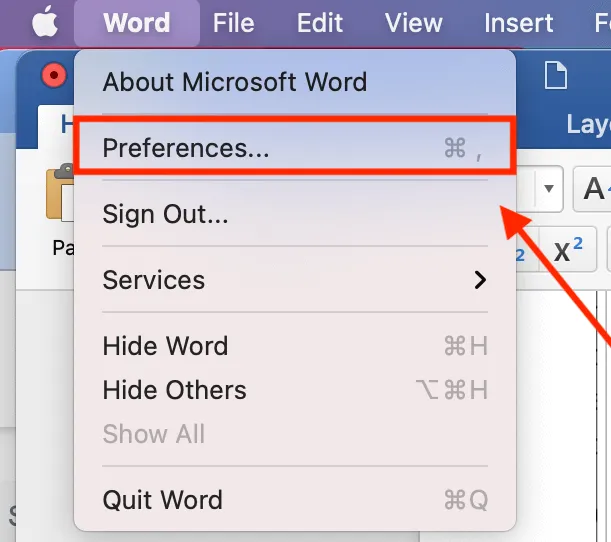Select Hide Word
The width and height of the screenshot is (611, 542).
tap(295, 346)
